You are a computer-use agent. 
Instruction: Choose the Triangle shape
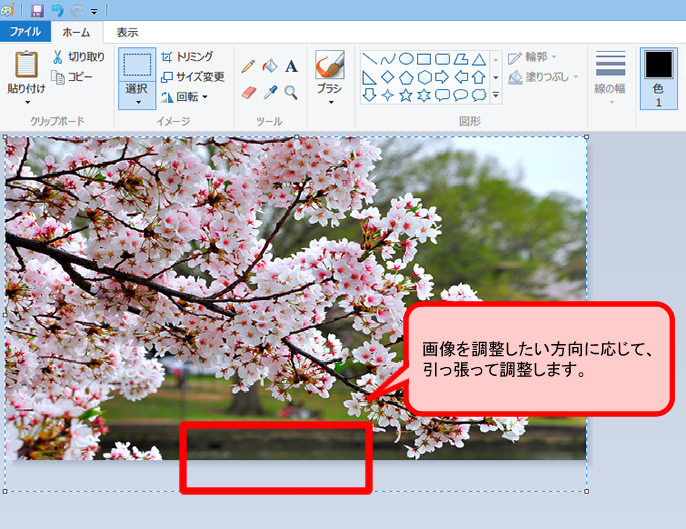(479, 59)
